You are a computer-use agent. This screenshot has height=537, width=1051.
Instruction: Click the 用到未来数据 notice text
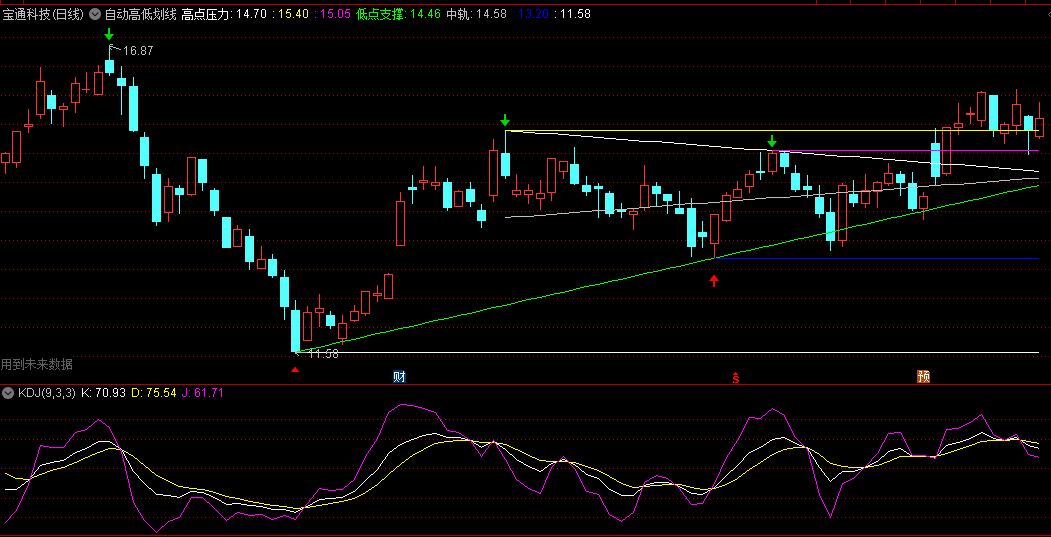(37, 364)
